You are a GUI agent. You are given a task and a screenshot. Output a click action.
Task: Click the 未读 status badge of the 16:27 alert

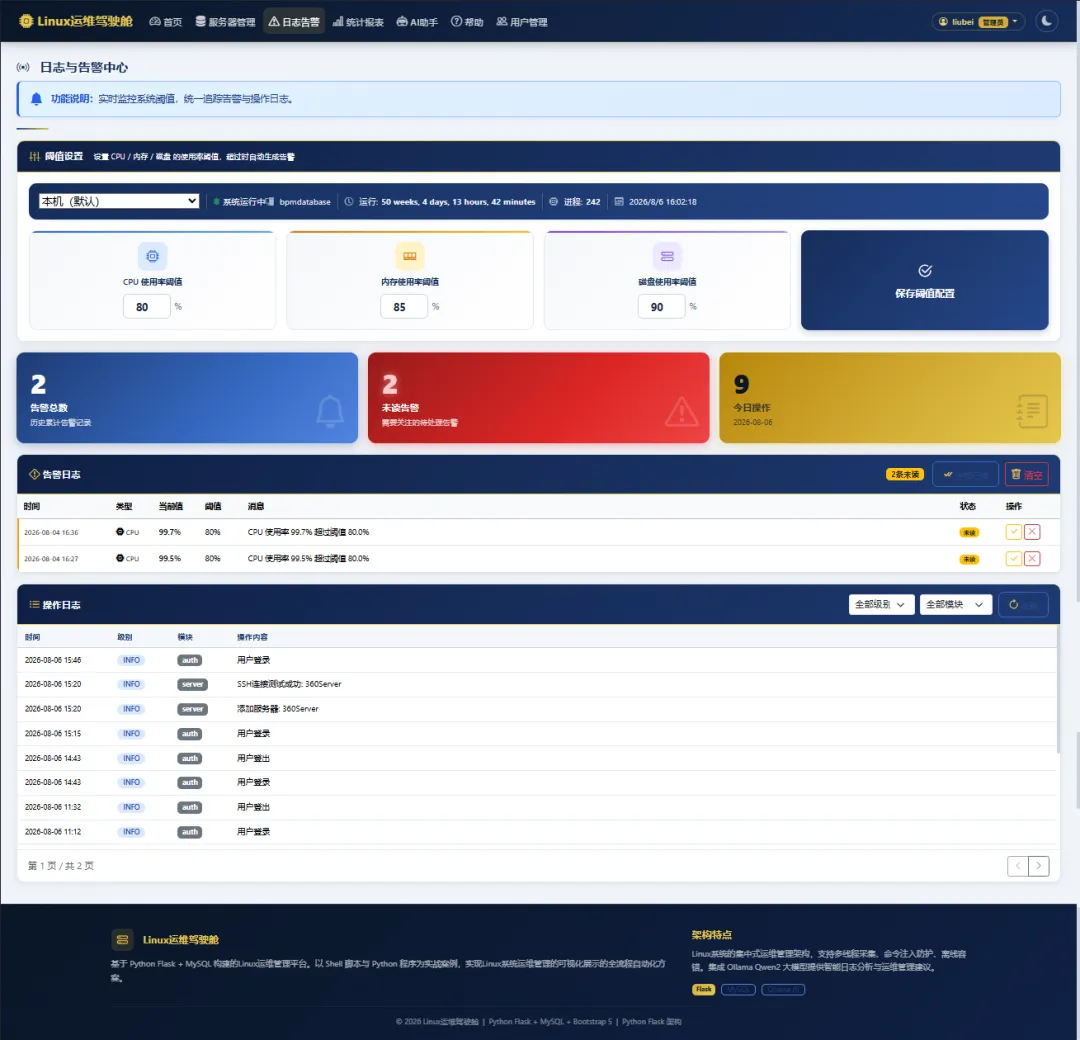coord(969,559)
